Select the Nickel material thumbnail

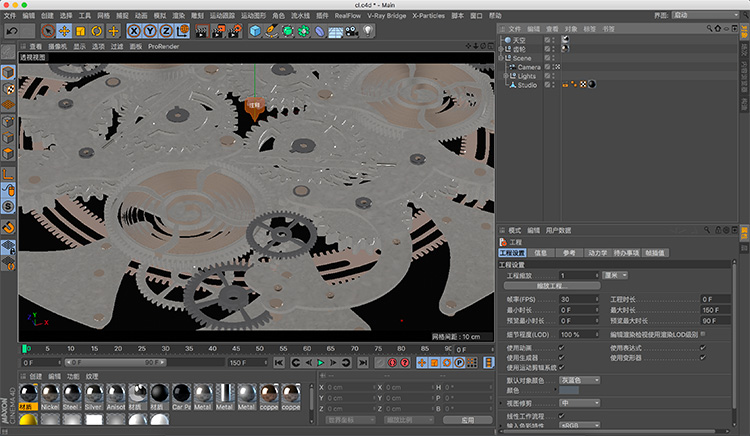50,397
